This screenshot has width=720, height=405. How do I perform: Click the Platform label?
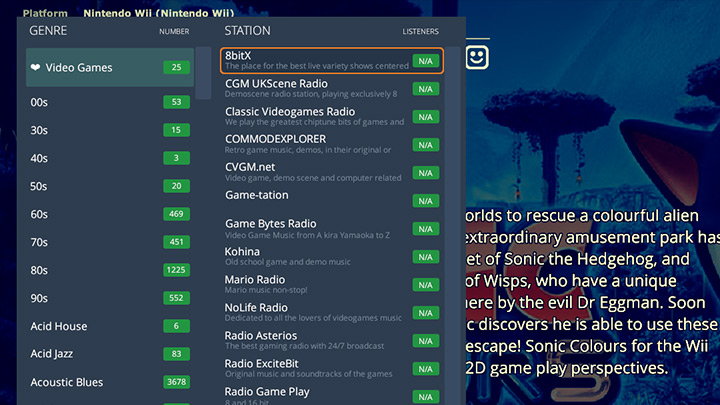coord(45,13)
